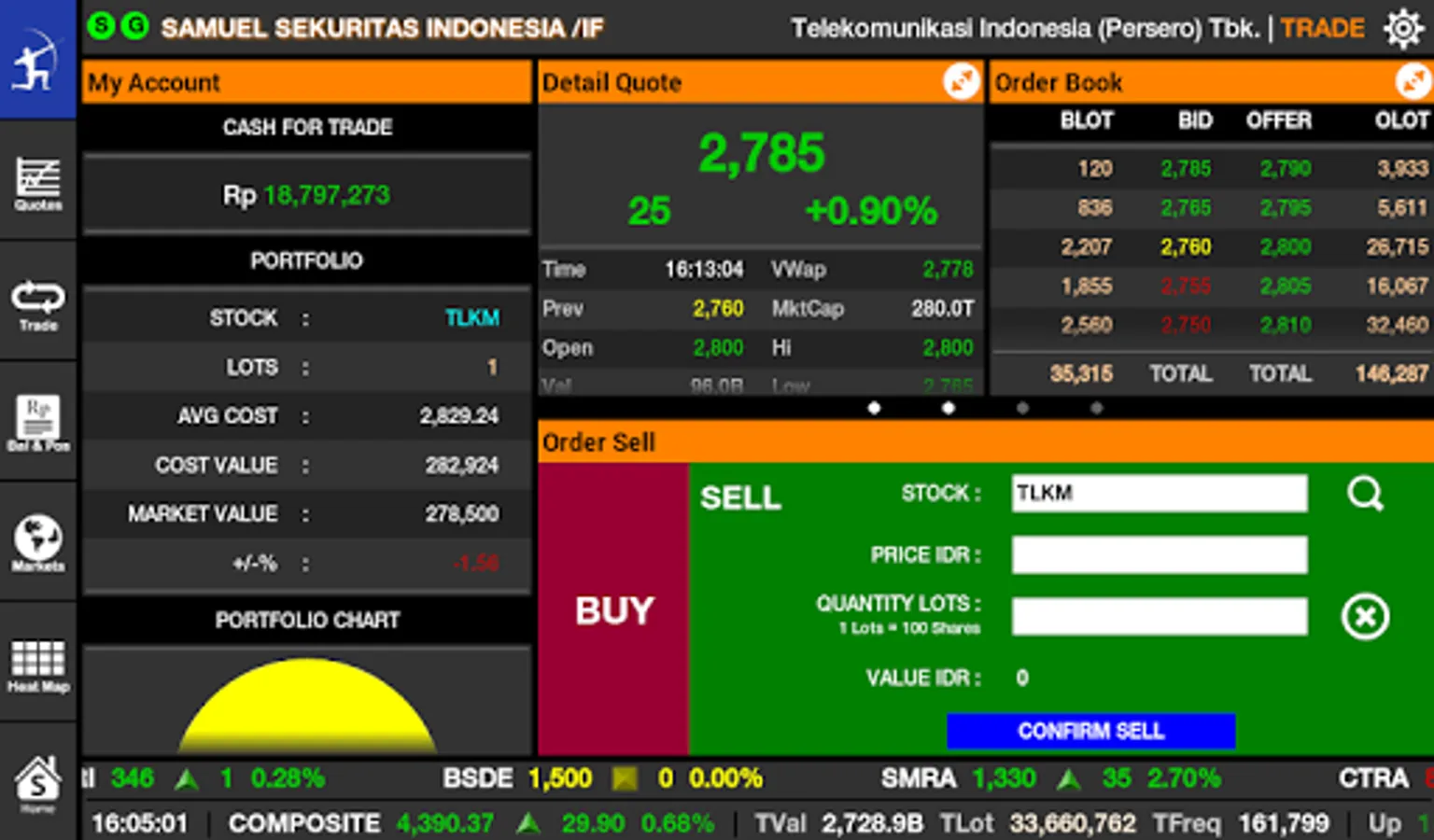The height and width of the screenshot is (840, 1434).
Task: Select offer price 2,800 in order book
Action: [x=1286, y=247]
